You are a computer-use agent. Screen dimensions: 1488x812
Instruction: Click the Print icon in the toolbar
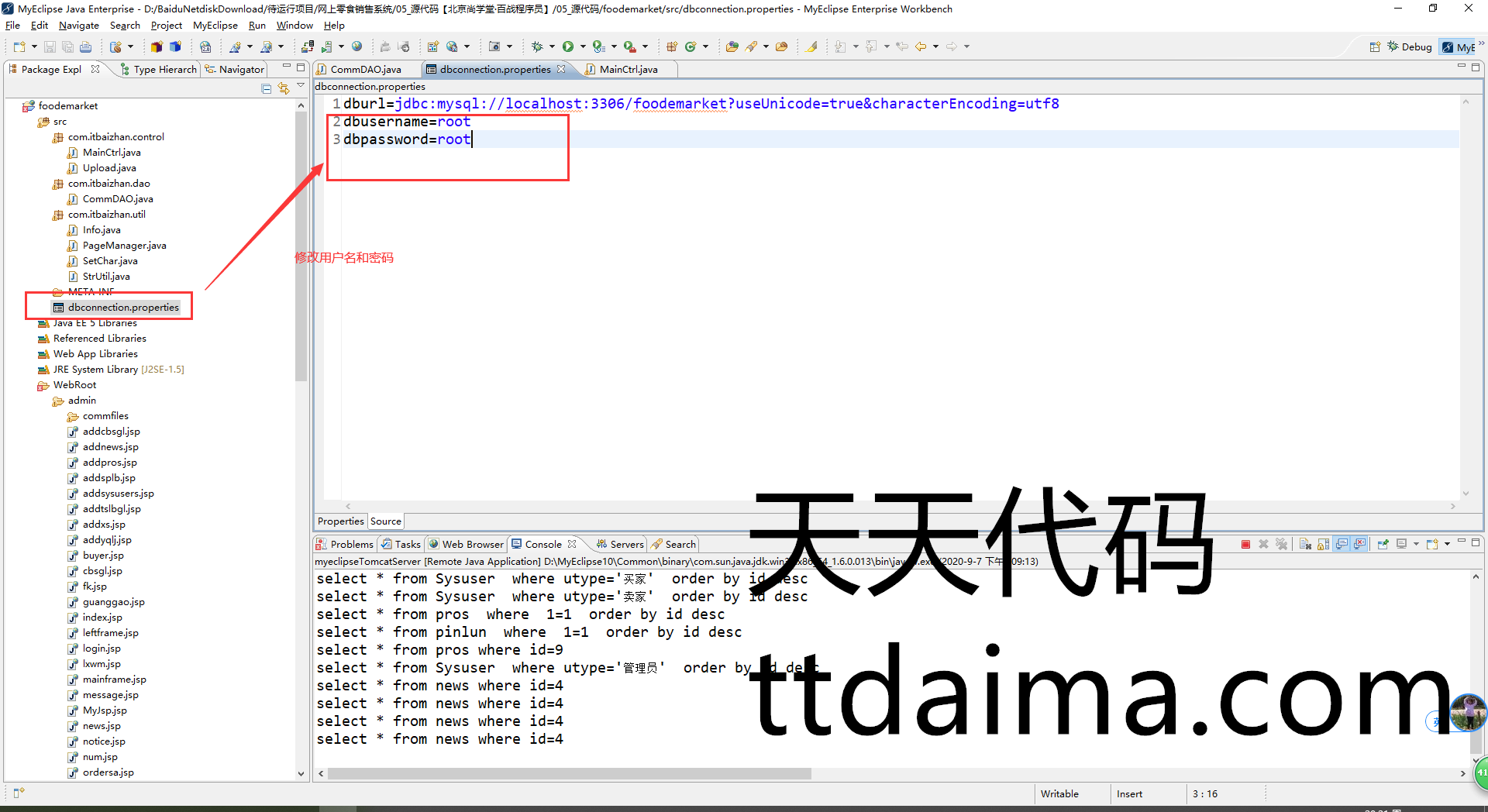click(x=86, y=46)
